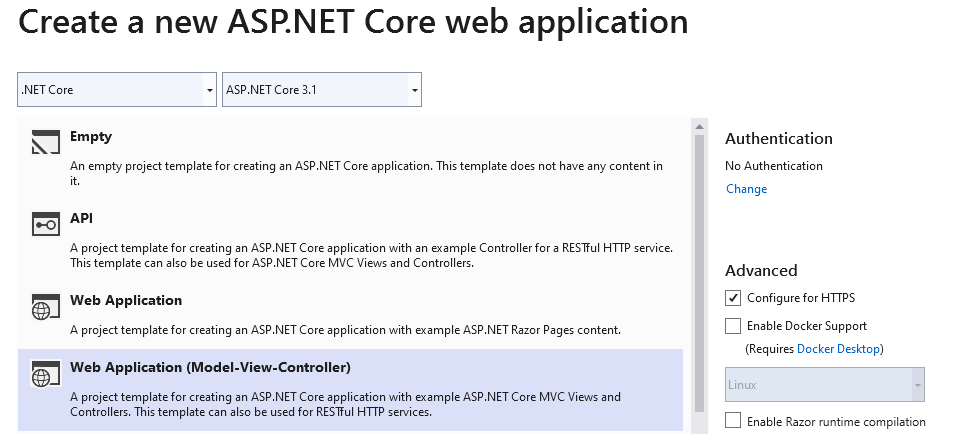Screen dimensions: 959x434
Task: Enable Docker Support checkbox
Action: (x=733, y=326)
